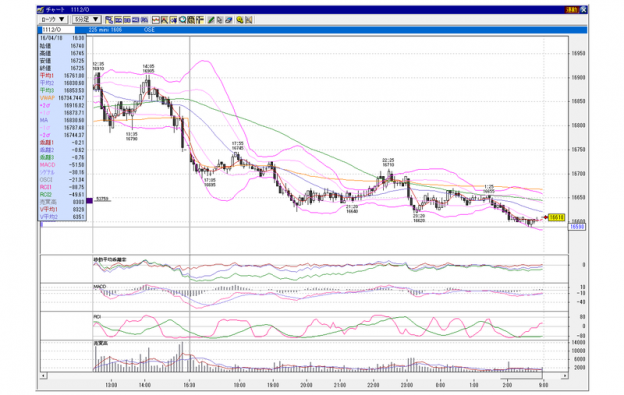Click the first chart layout toolbar icon

coord(109,19)
